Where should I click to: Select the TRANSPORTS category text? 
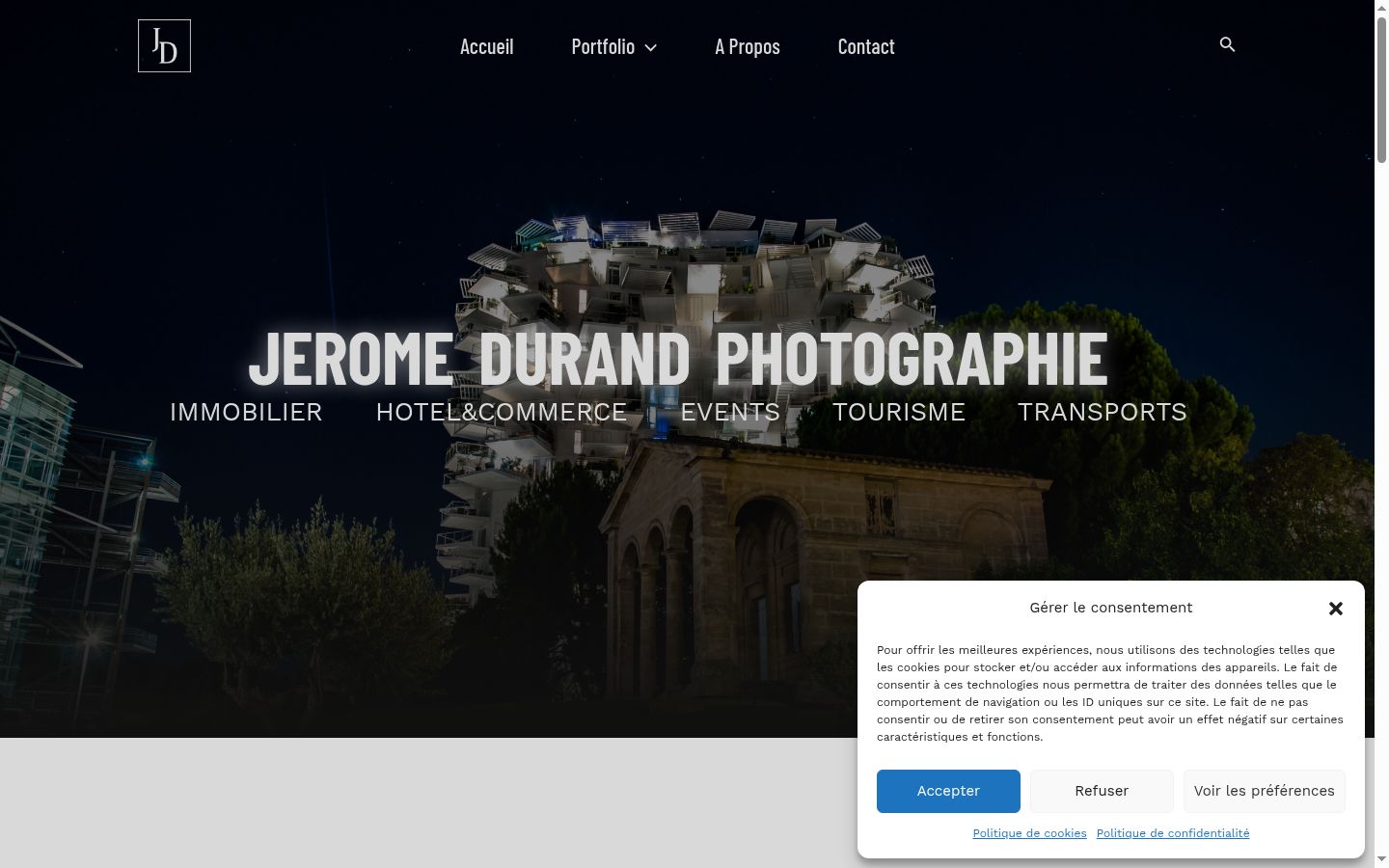[1103, 412]
